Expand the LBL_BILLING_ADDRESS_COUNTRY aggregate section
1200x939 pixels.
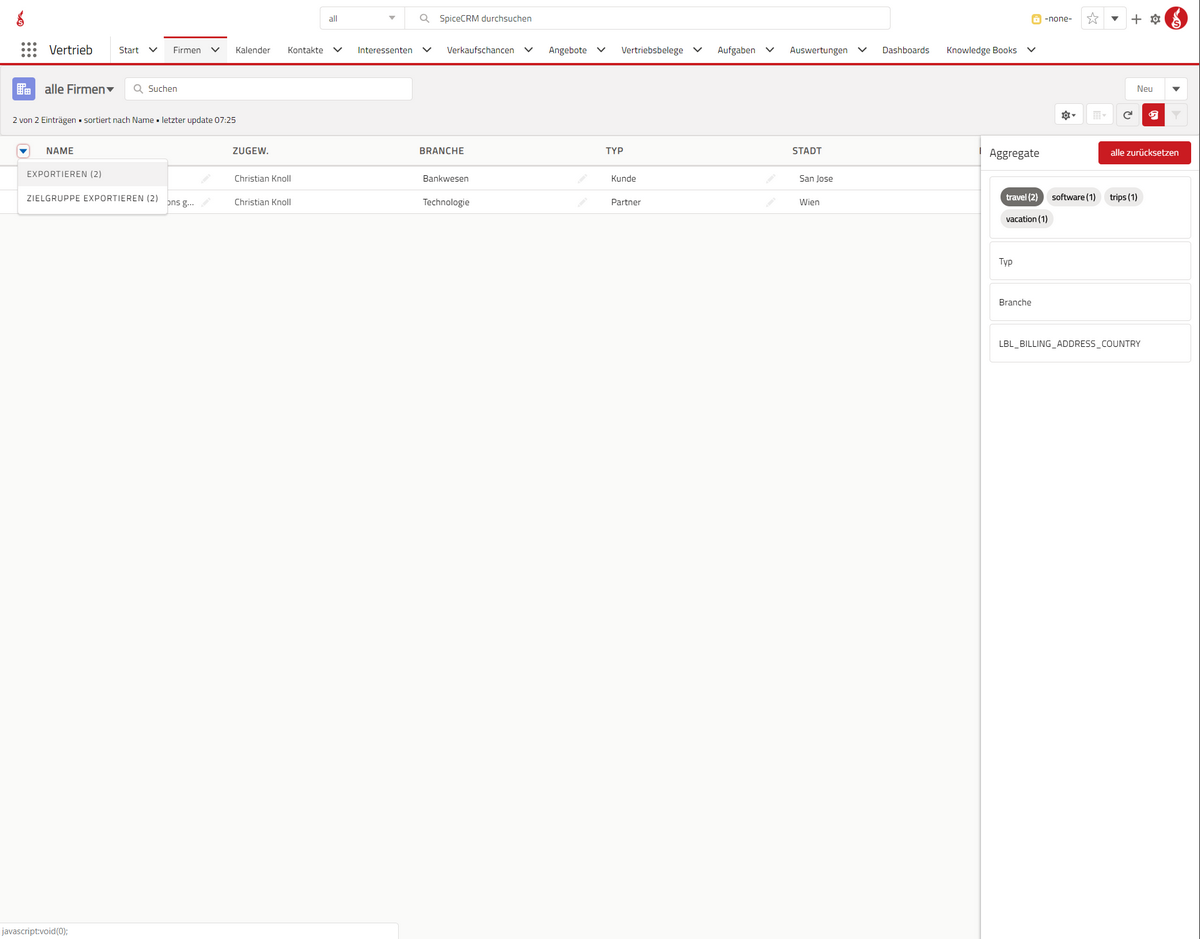(1090, 343)
